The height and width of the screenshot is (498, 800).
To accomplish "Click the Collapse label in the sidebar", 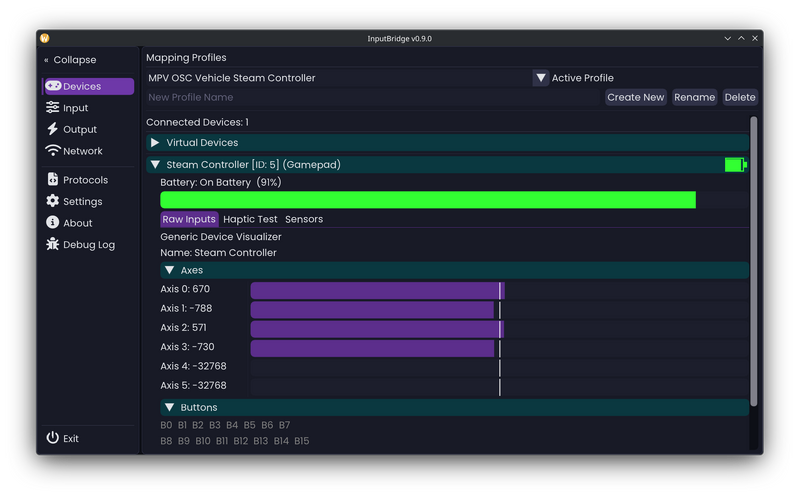I will point(75,60).
